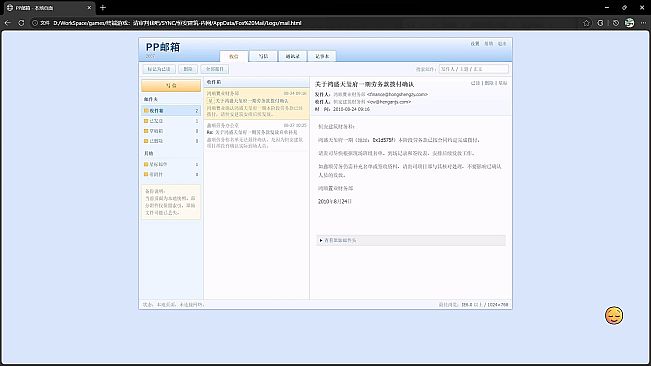The image size is (651, 366).
Task: Open the highlighted email dated 09-24 09:16
Action: coord(257,103)
